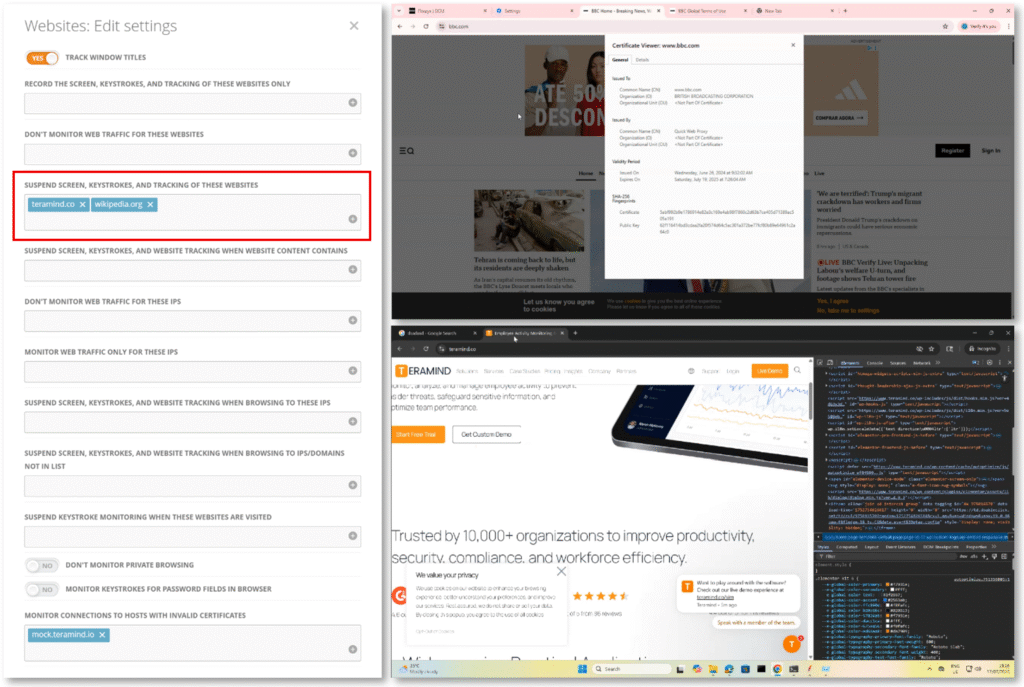Viewport: 1024px width, 687px height.
Task: Switch to the Console tab in DevTools
Action: point(875,363)
